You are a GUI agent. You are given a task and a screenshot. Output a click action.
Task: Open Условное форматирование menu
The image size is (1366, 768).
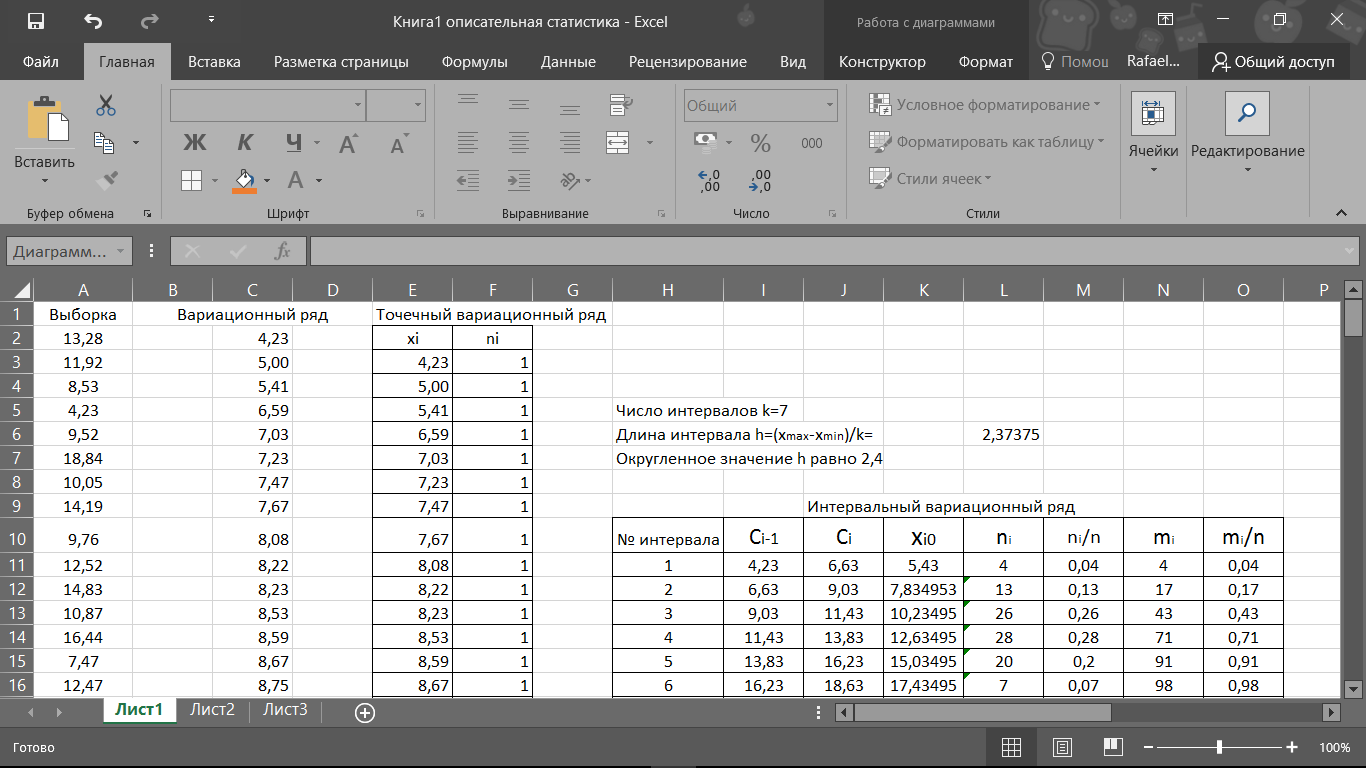click(x=984, y=105)
